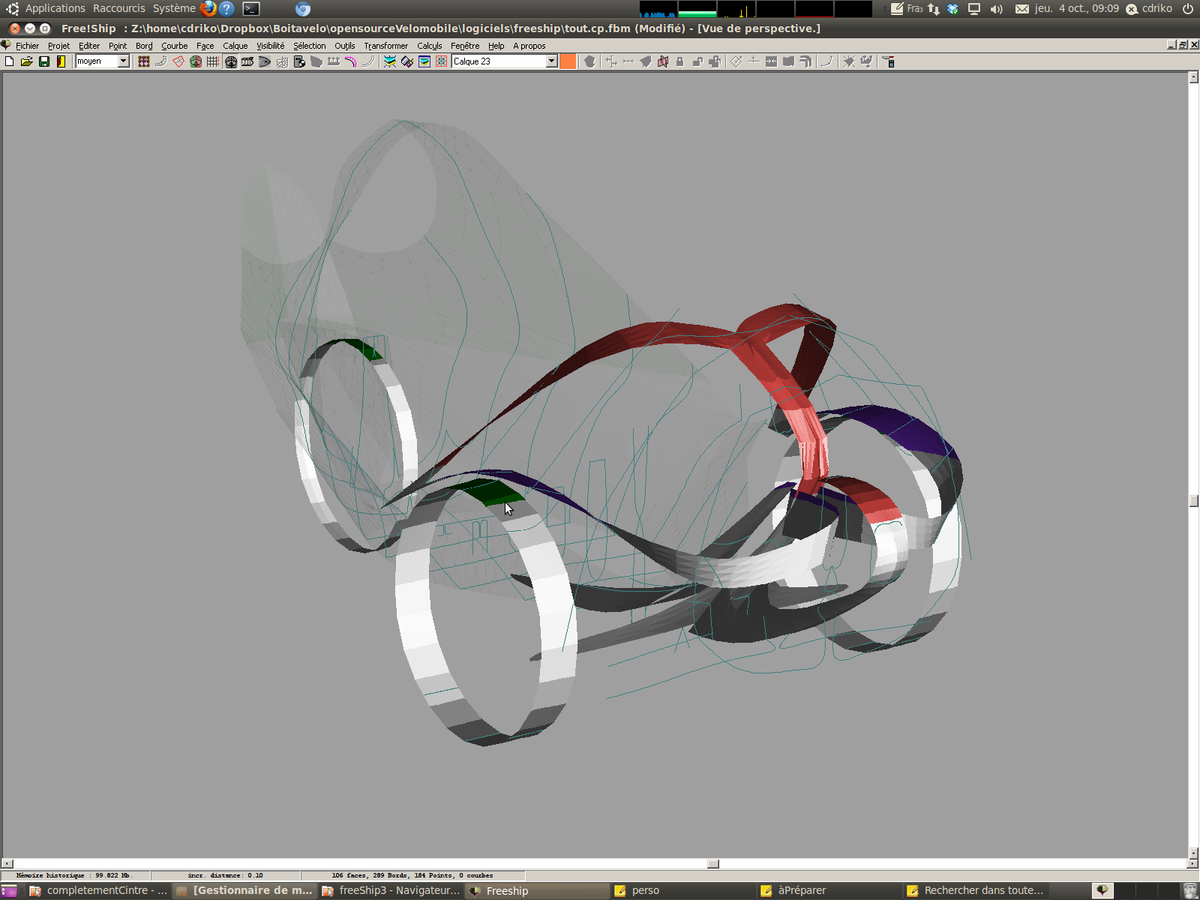Click the padlock lock-points icon
The height and width of the screenshot is (900, 1200).
click(x=680, y=62)
